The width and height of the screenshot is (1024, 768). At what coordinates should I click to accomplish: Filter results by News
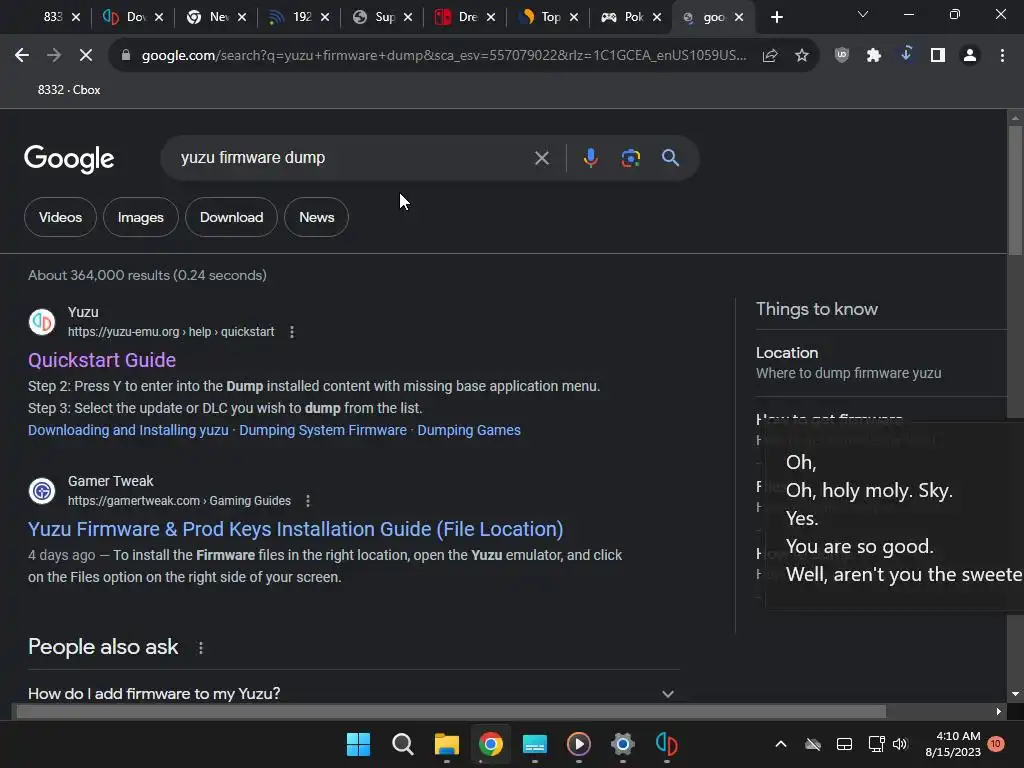[317, 217]
